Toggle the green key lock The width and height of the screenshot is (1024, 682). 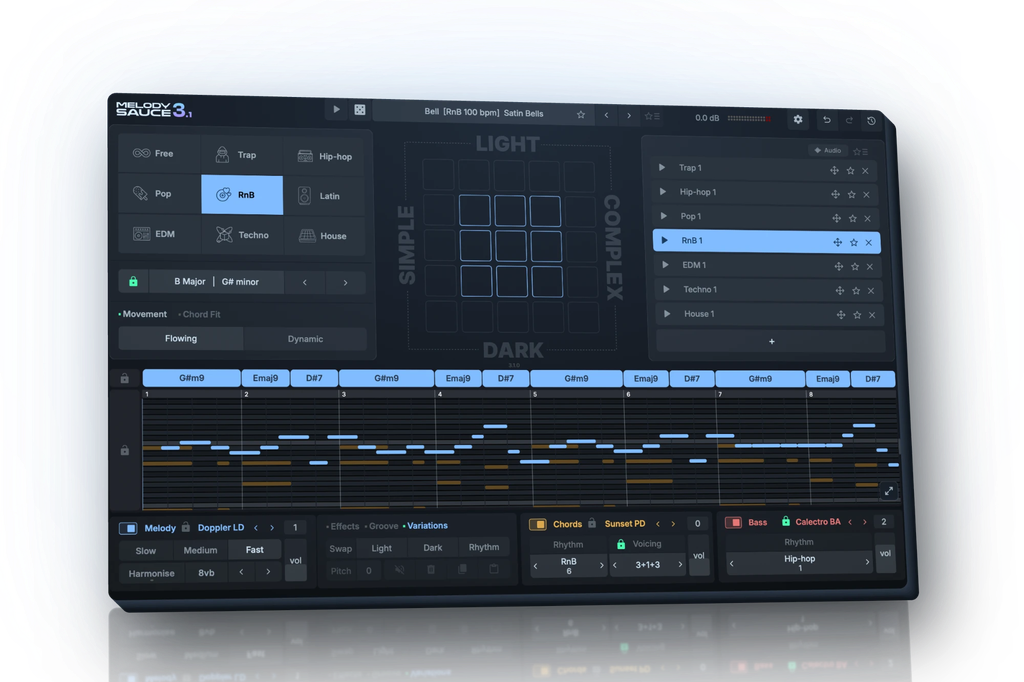pyautogui.click(x=133, y=282)
